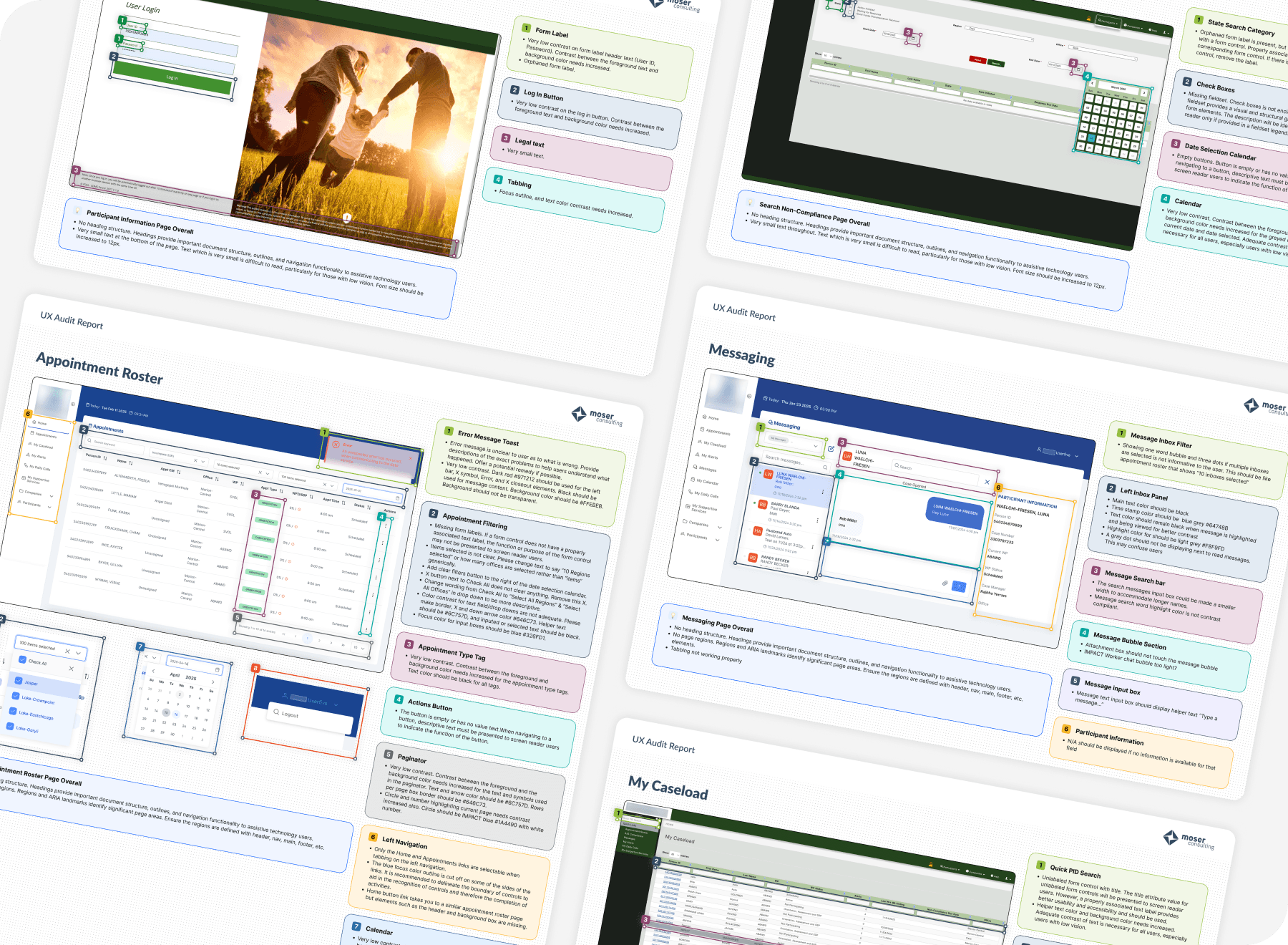Expand Companies in the Appointment Roster sidebar
The width and height of the screenshot is (1288, 945).
(36, 494)
